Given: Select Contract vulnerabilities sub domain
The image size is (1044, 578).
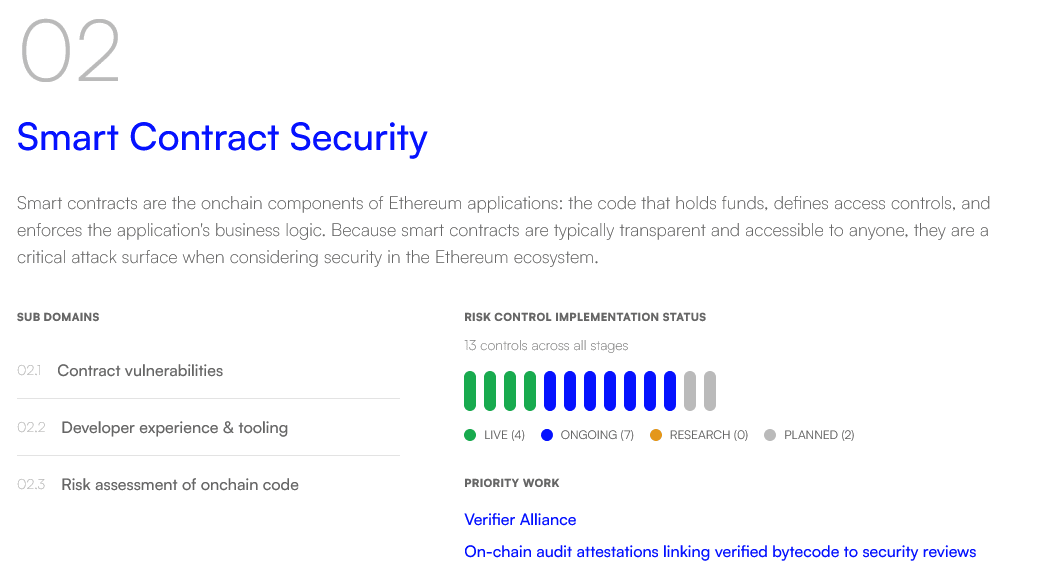Looking at the screenshot, I should (x=140, y=371).
